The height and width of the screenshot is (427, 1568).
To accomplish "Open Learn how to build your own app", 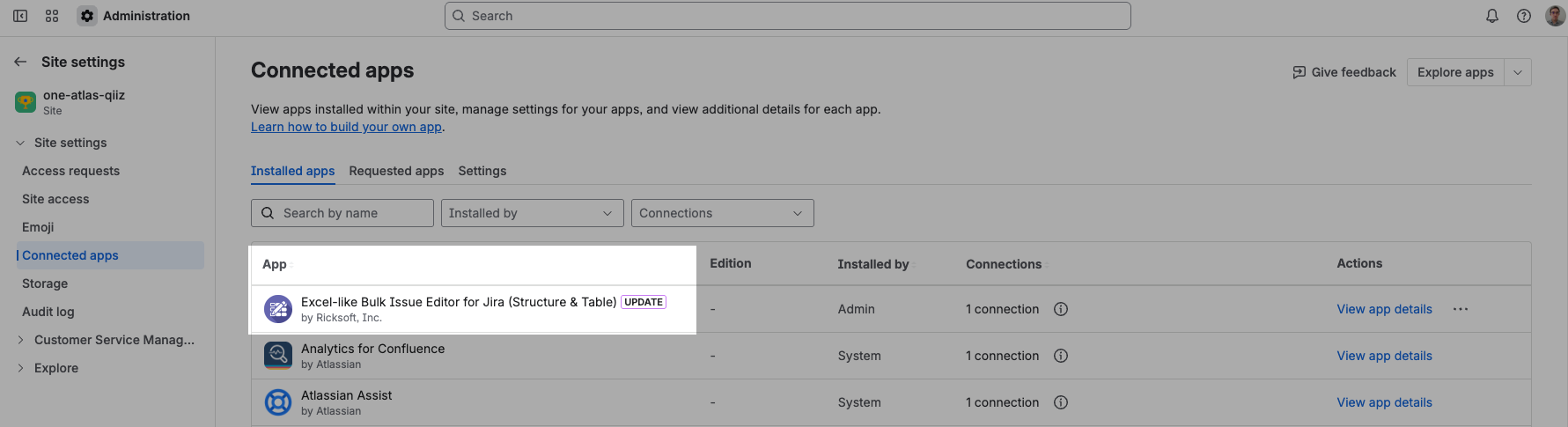I will [x=346, y=127].
